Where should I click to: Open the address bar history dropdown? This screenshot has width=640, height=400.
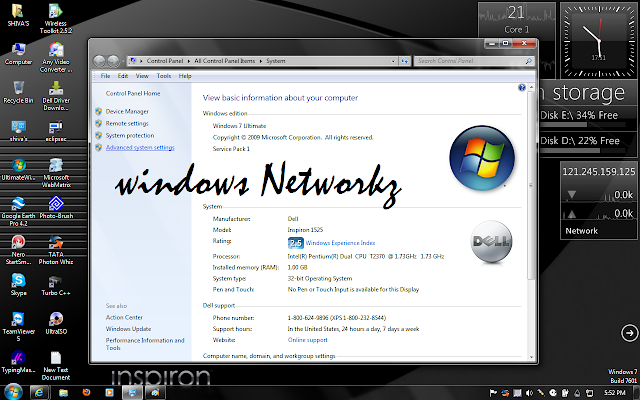(393, 61)
